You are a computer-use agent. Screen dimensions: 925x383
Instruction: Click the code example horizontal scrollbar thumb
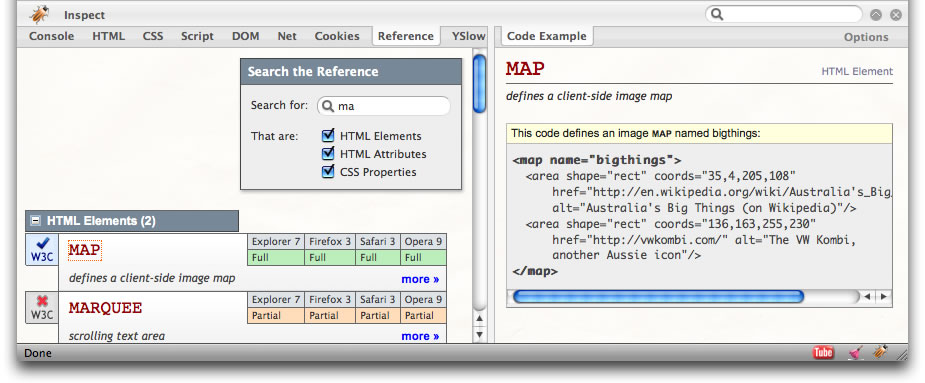(x=658, y=296)
